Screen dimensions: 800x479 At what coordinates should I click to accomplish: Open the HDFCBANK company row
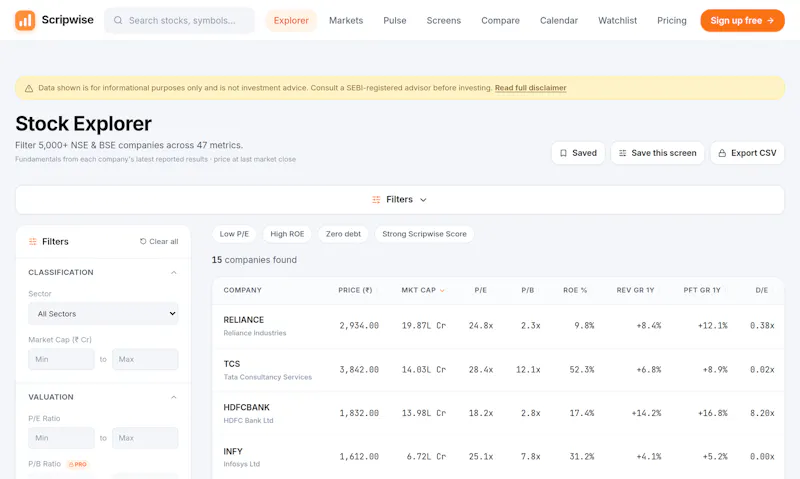498,414
